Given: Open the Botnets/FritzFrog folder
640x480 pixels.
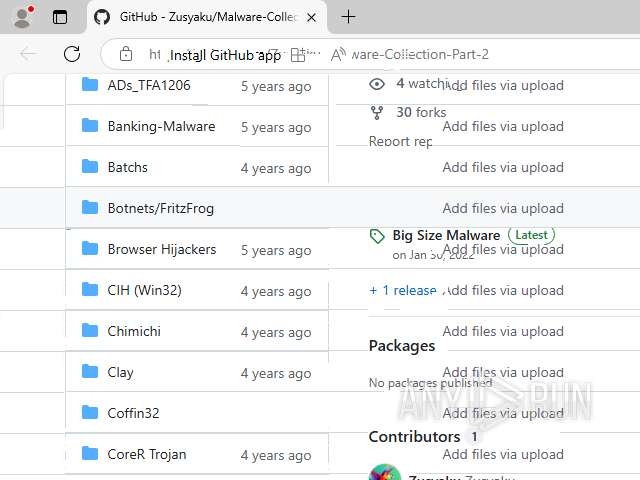Looking at the screenshot, I should [161, 209].
